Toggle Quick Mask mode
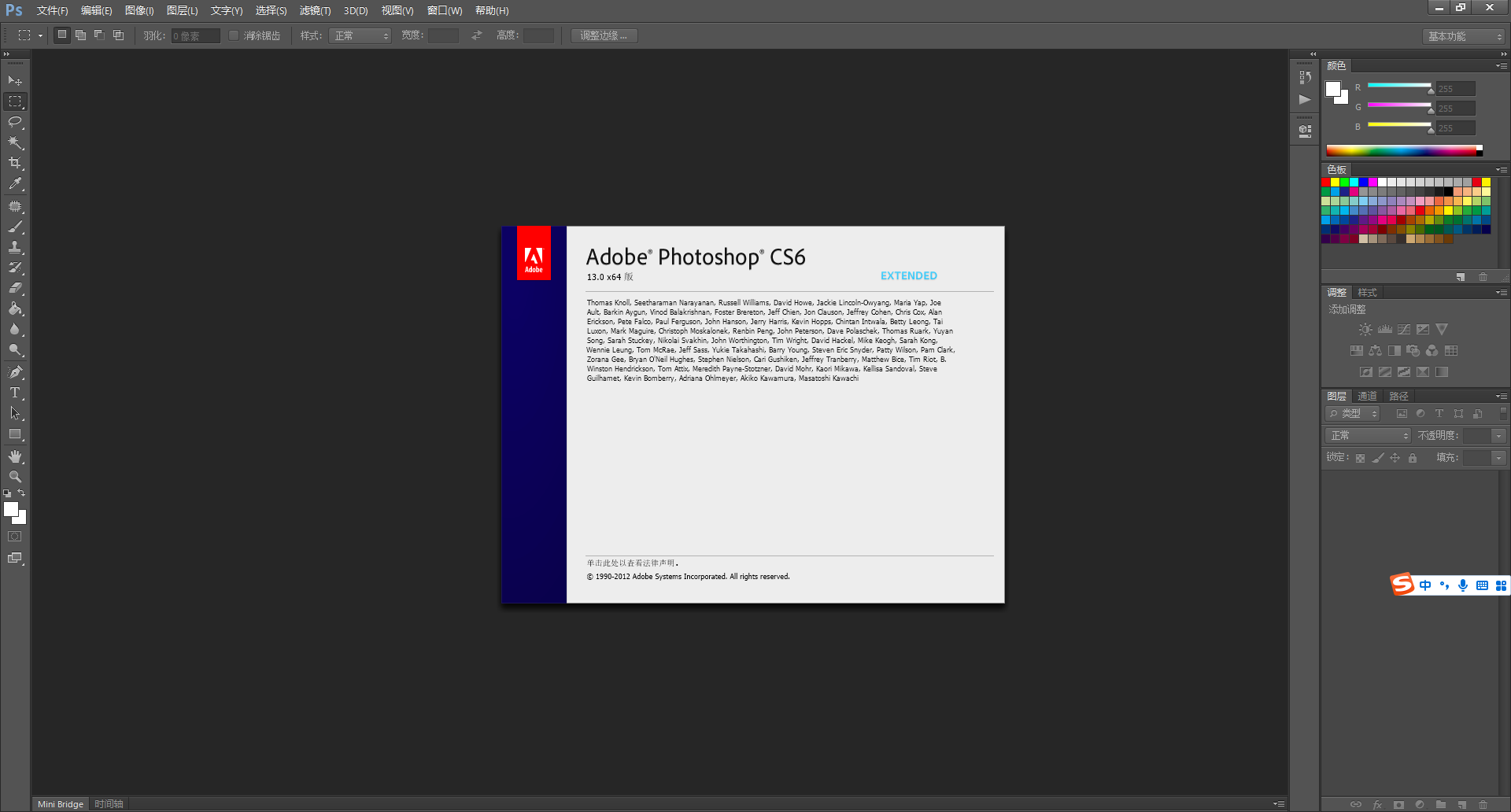Image resolution: width=1511 pixels, height=812 pixels. 15,537
